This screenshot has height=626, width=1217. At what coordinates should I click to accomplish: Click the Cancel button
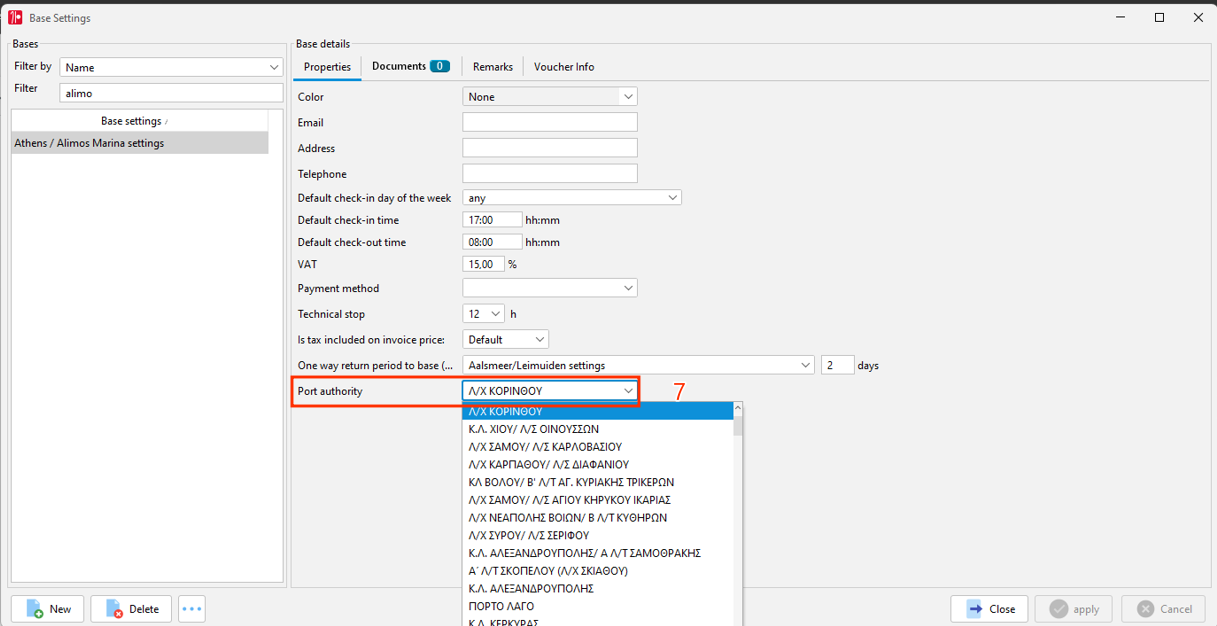1162,609
